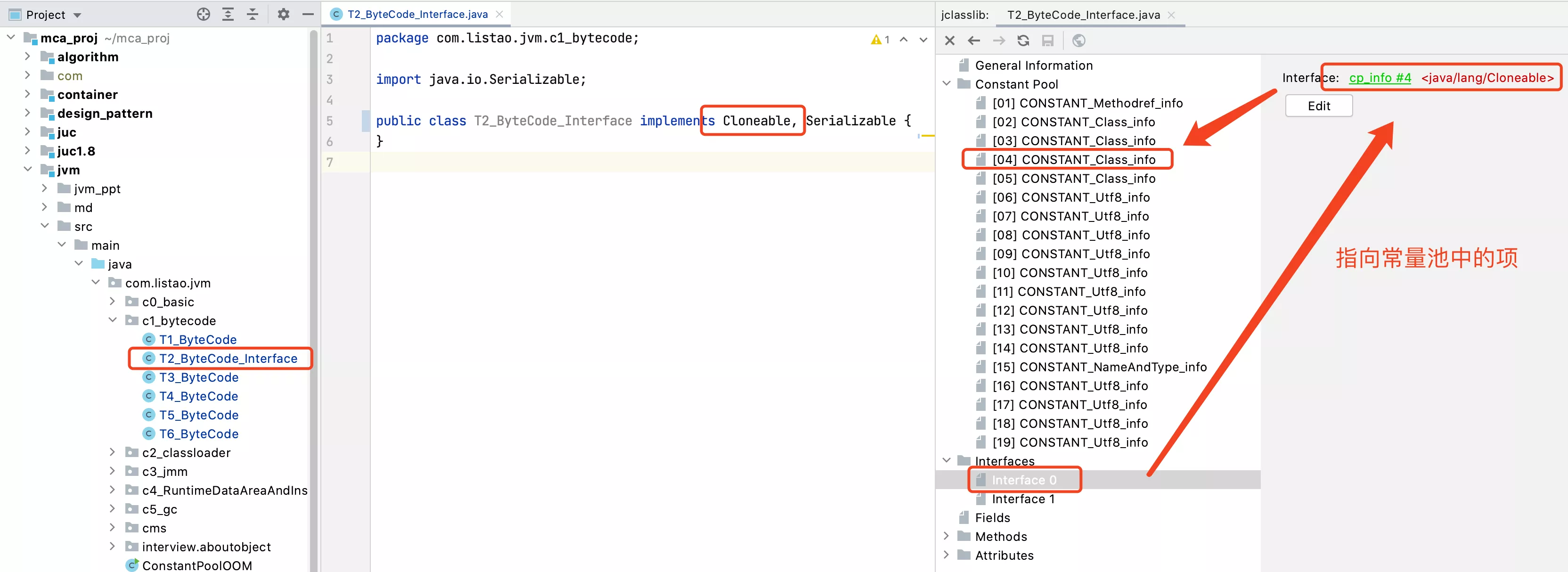The image size is (1568, 572).
Task: Select Interface 0 node
Action: point(1024,480)
